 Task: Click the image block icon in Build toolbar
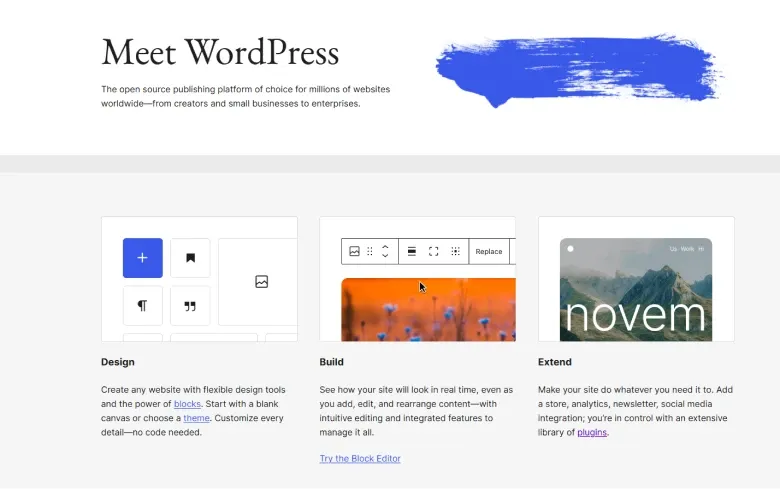coord(354,251)
